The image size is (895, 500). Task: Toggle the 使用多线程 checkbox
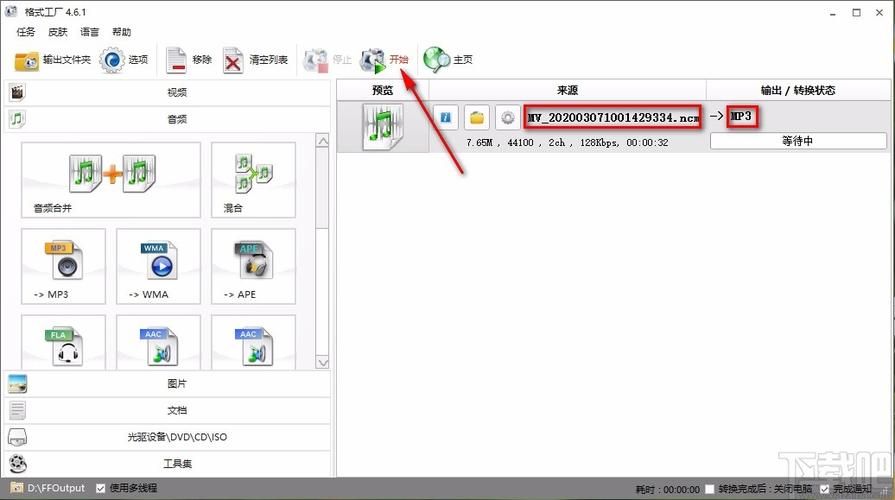coord(101,488)
